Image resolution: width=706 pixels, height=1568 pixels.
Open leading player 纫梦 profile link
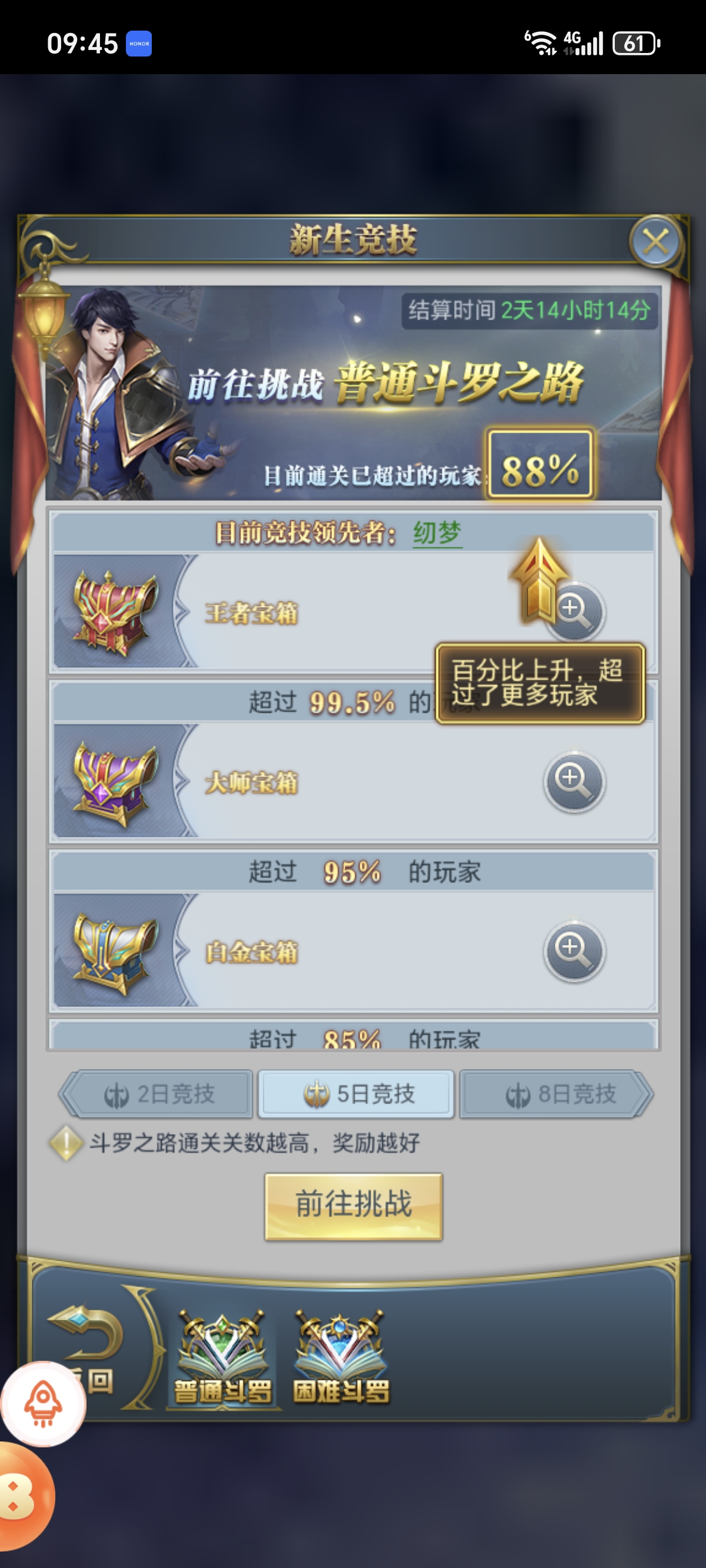[438, 533]
